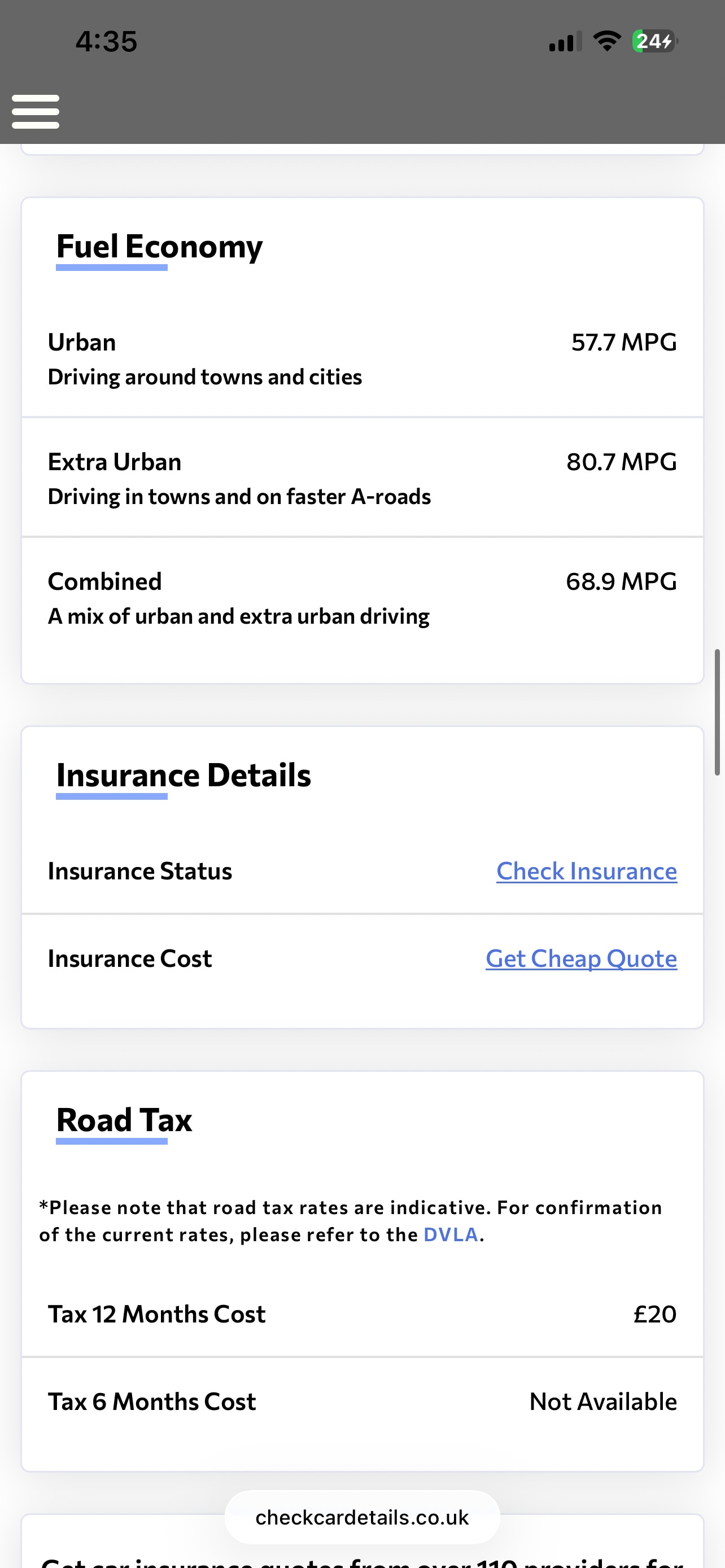Tap the Insurance Cost label
This screenshot has height=1568, width=725.
130,959
